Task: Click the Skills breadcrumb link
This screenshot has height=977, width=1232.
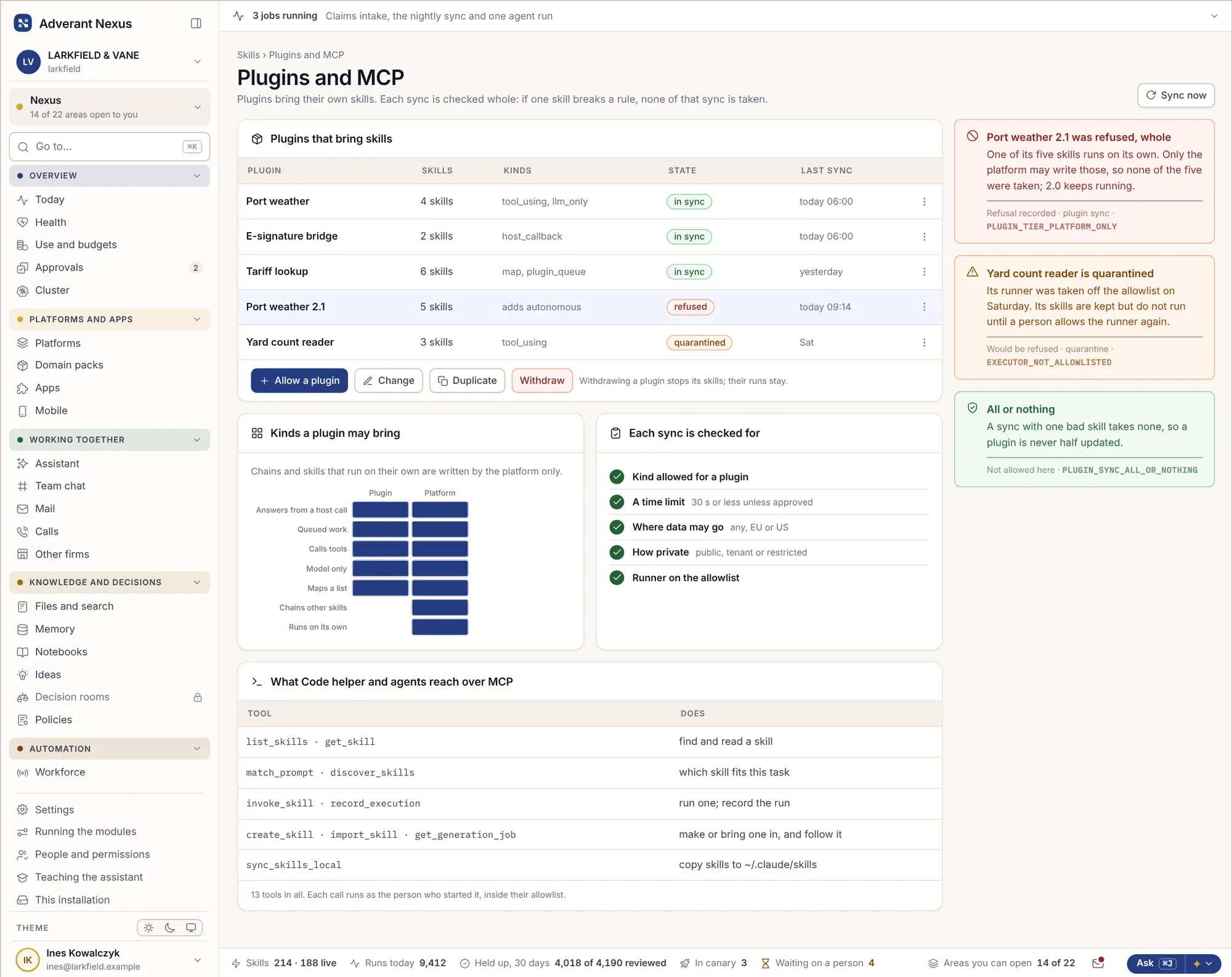Action: coord(248,55)
